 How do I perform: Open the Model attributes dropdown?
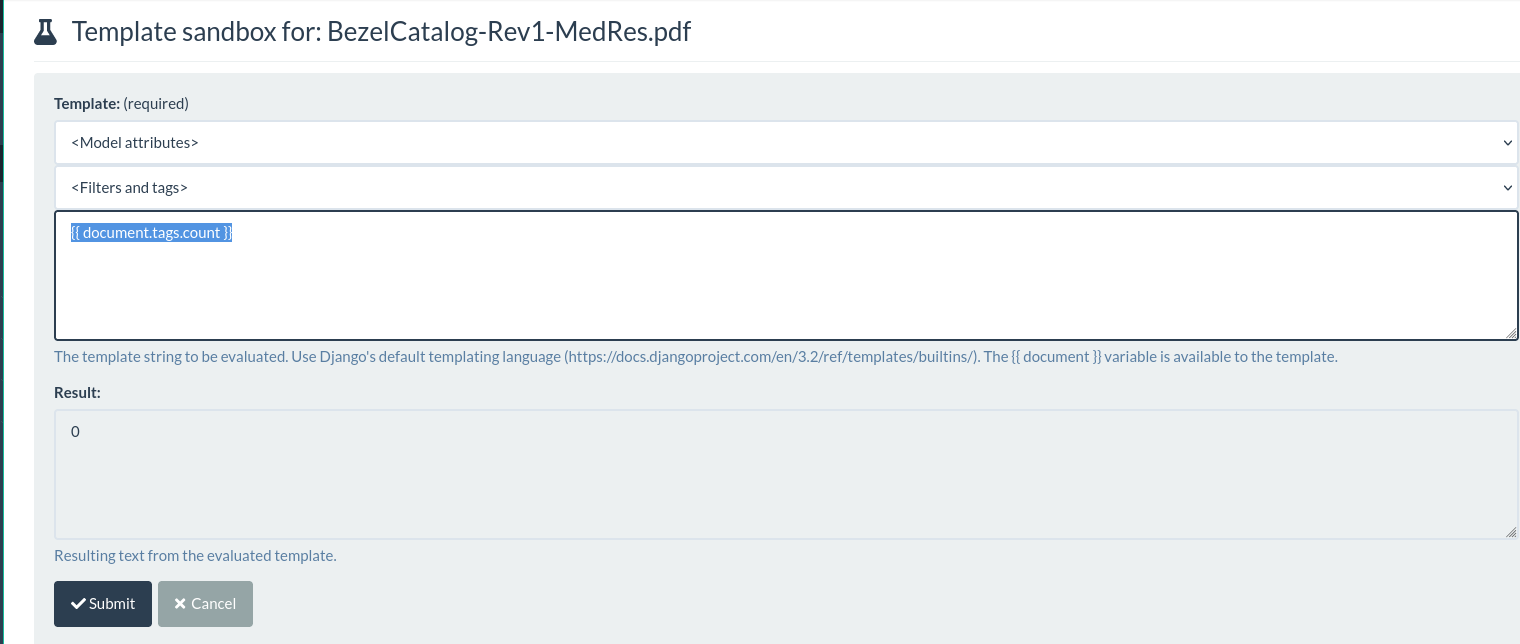click(786, 143)
